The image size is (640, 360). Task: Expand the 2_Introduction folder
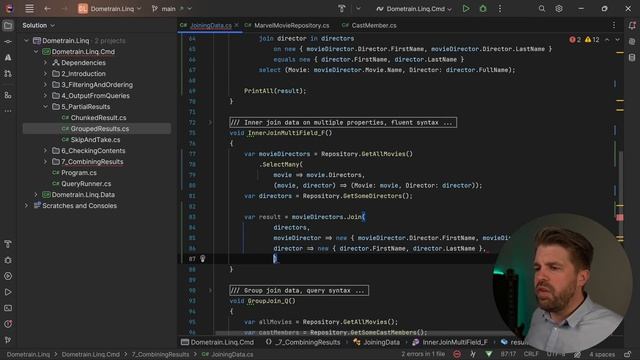coord(45,74)
